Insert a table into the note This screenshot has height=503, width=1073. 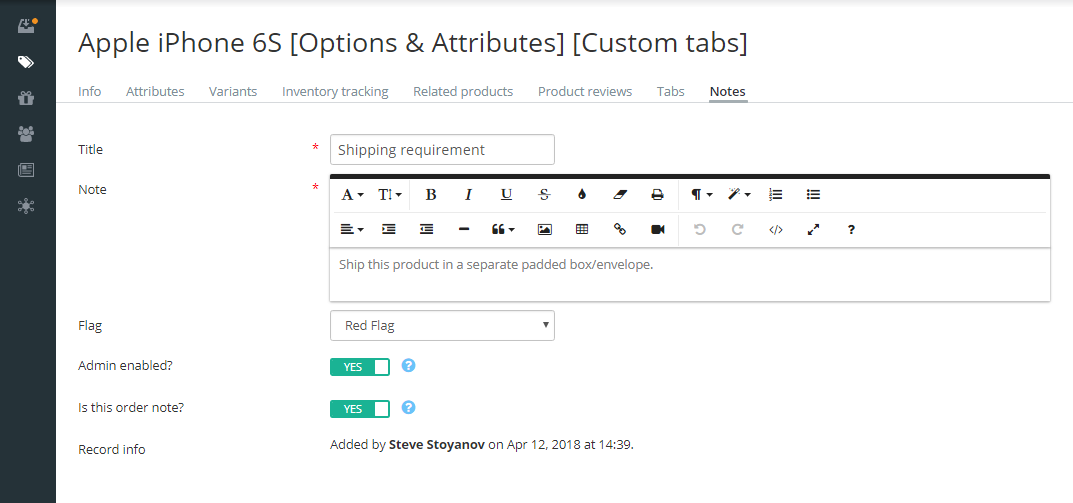[x=582, y=230]
